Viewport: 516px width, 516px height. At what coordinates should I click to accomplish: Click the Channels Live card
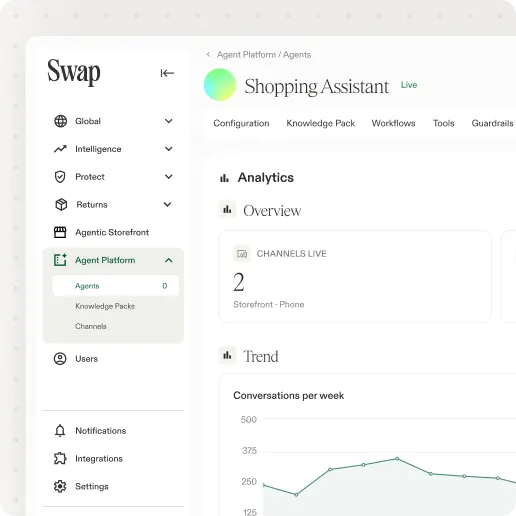pyautogui.click(x=355, y=276)
